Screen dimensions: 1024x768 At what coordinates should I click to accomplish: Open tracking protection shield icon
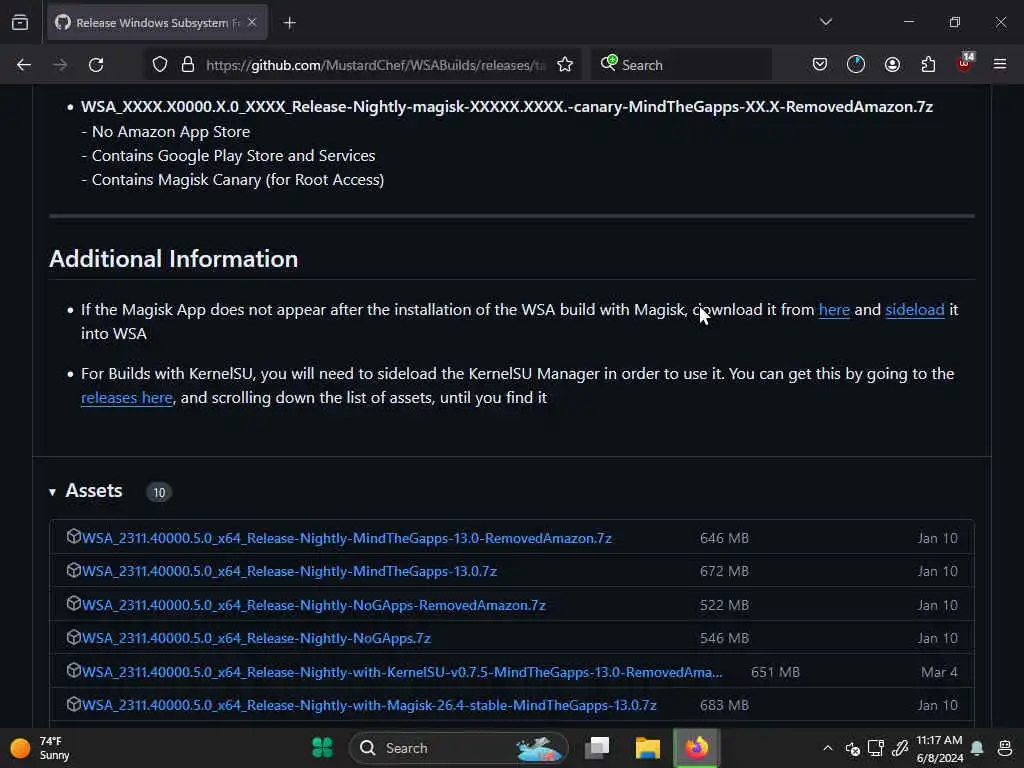[x=160, y=65]
